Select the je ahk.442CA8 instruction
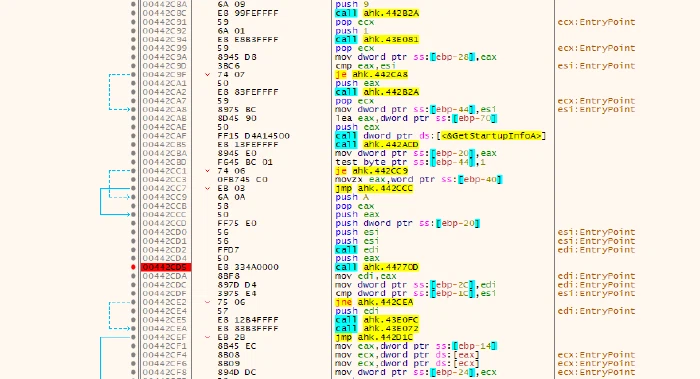700x379 pixels. (x=371, y=75)
